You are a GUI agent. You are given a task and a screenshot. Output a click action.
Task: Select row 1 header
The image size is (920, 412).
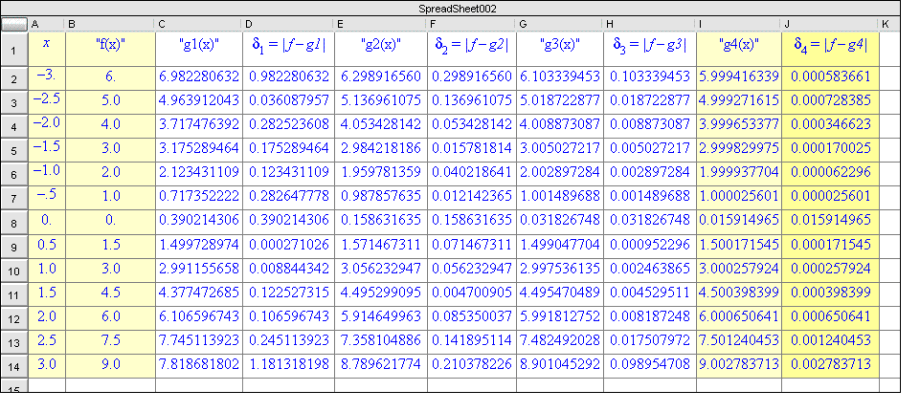[x=13, y=49]
